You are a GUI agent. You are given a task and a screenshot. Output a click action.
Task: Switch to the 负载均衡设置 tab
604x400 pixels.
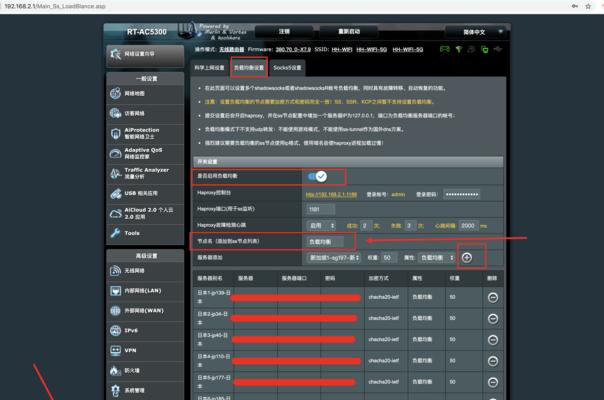coord(249,68)
